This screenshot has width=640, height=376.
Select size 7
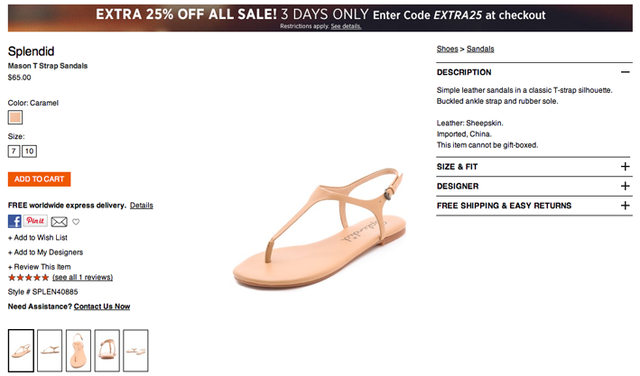[14, 151]
